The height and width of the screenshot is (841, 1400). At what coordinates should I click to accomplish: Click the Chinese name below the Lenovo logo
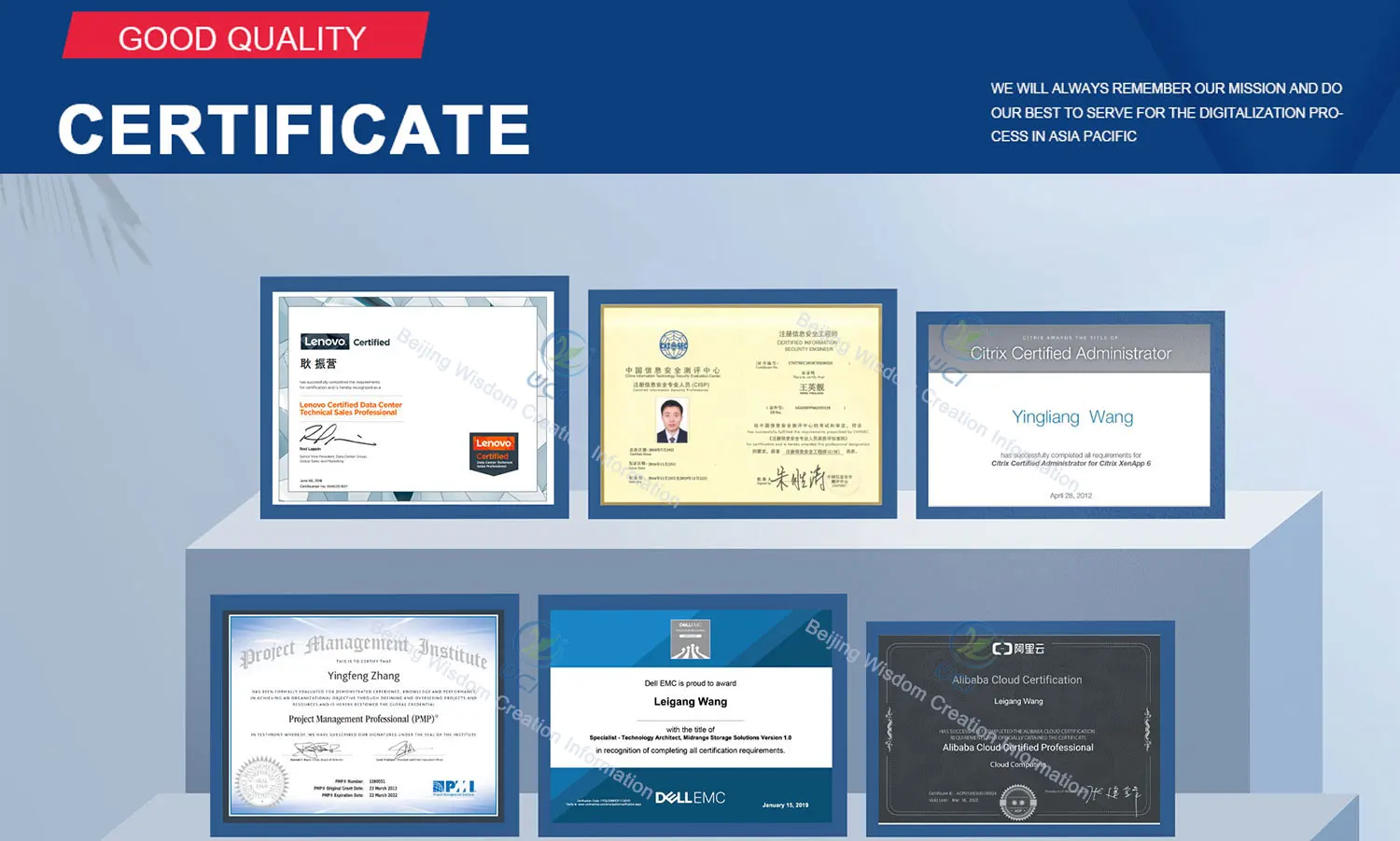(x=318, y=363)
